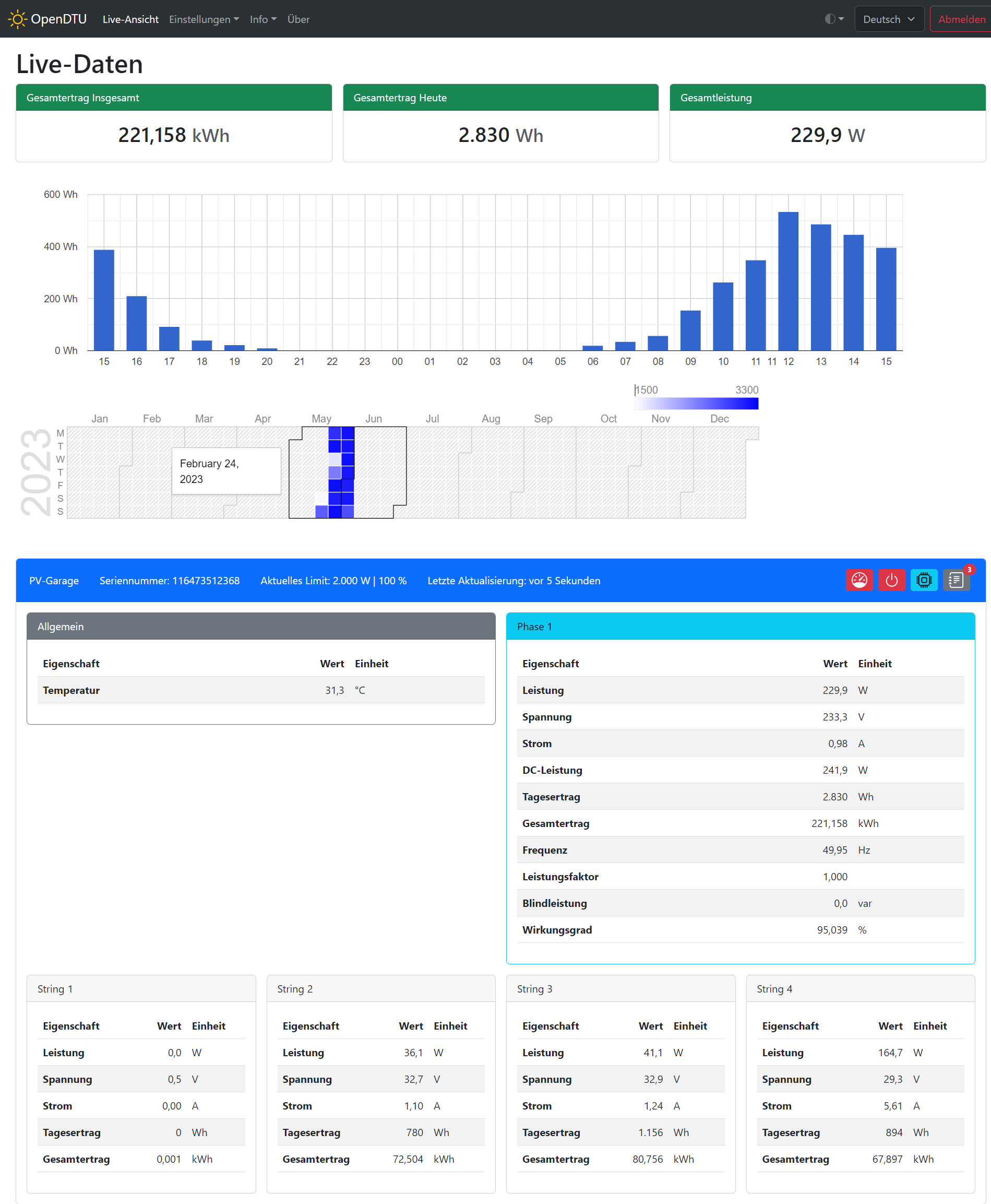Viewport: 991px width, 1204px height.
Task: Select the tallest bar at hour 12
Action: (788, 281)
